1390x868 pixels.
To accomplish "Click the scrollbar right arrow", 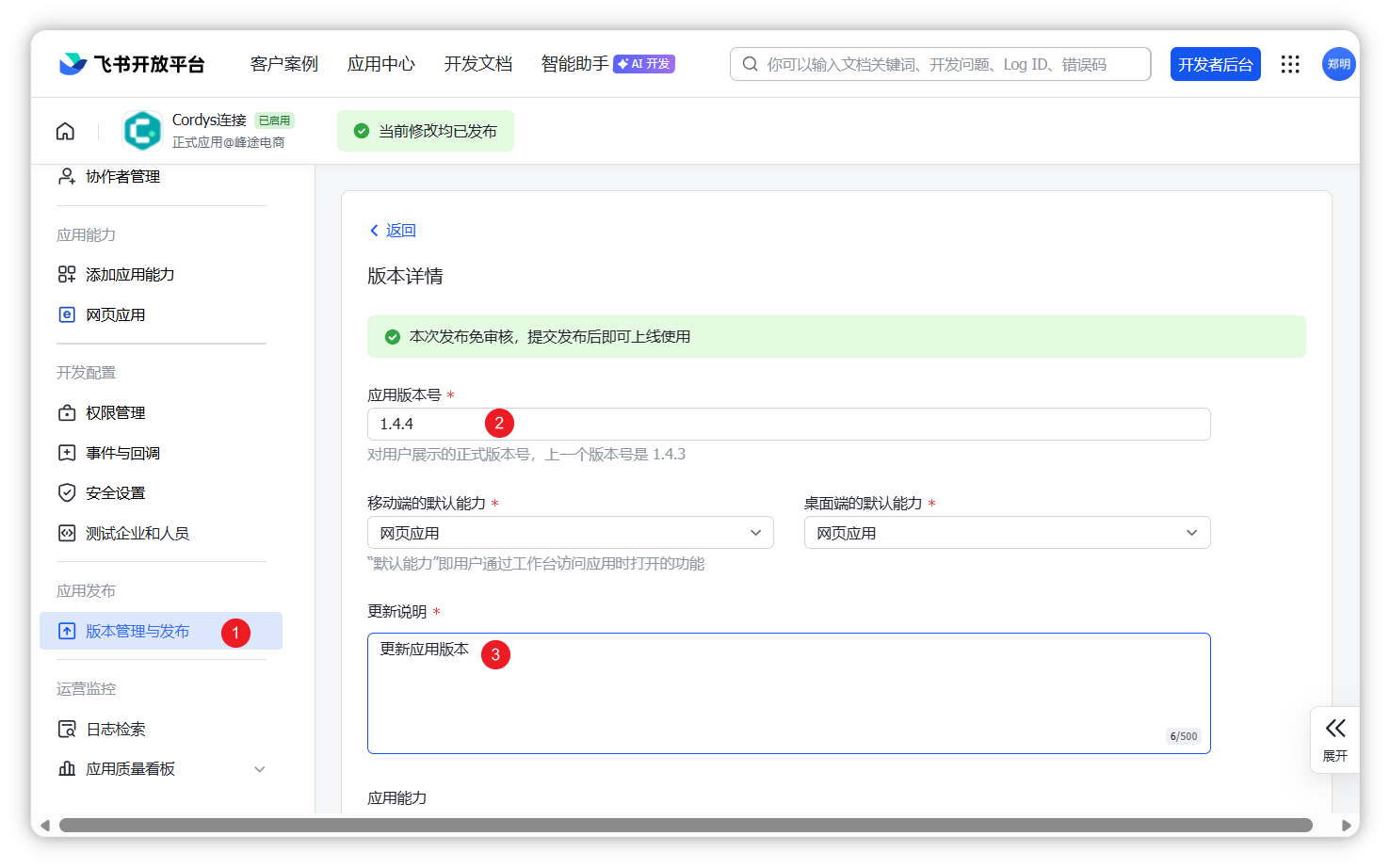I will click(1346, 826).
